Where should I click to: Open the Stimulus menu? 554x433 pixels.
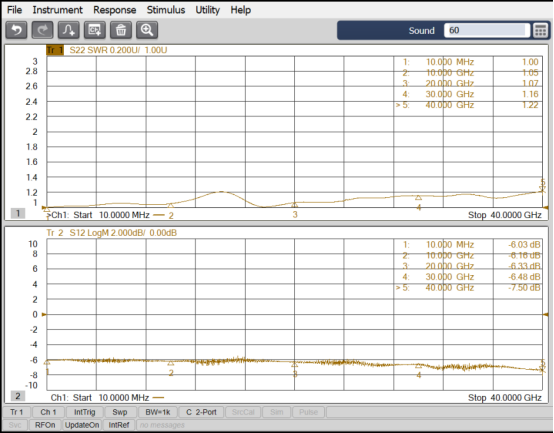[166, 10]
